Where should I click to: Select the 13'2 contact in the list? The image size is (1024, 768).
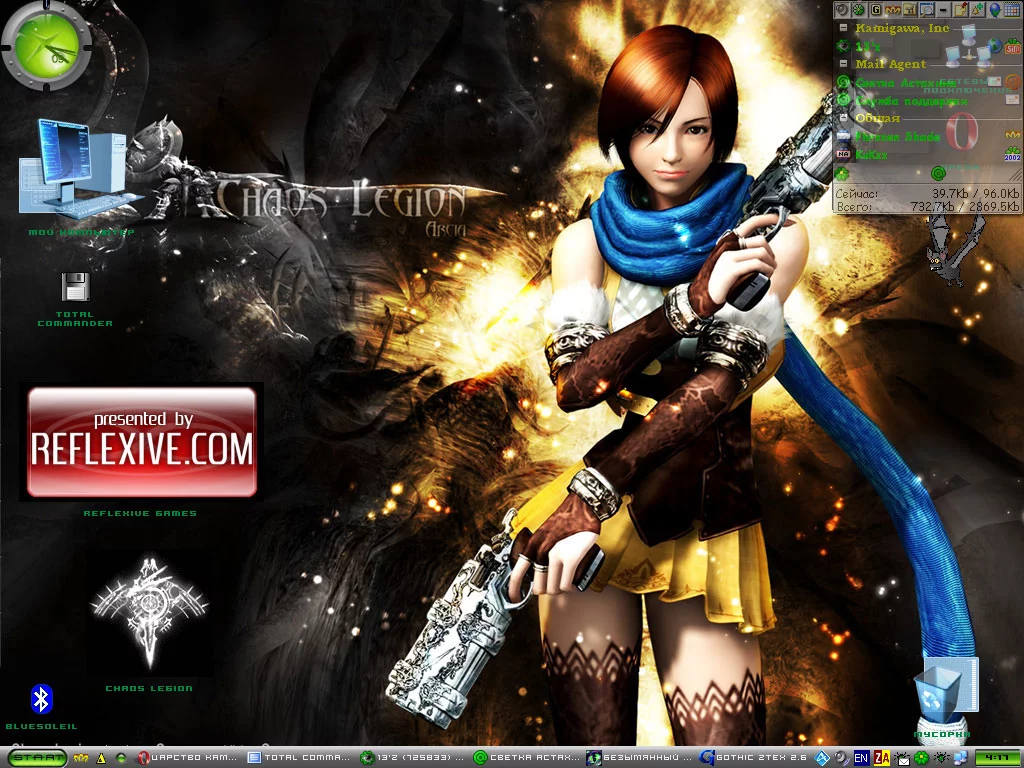(x=868, y=46)
